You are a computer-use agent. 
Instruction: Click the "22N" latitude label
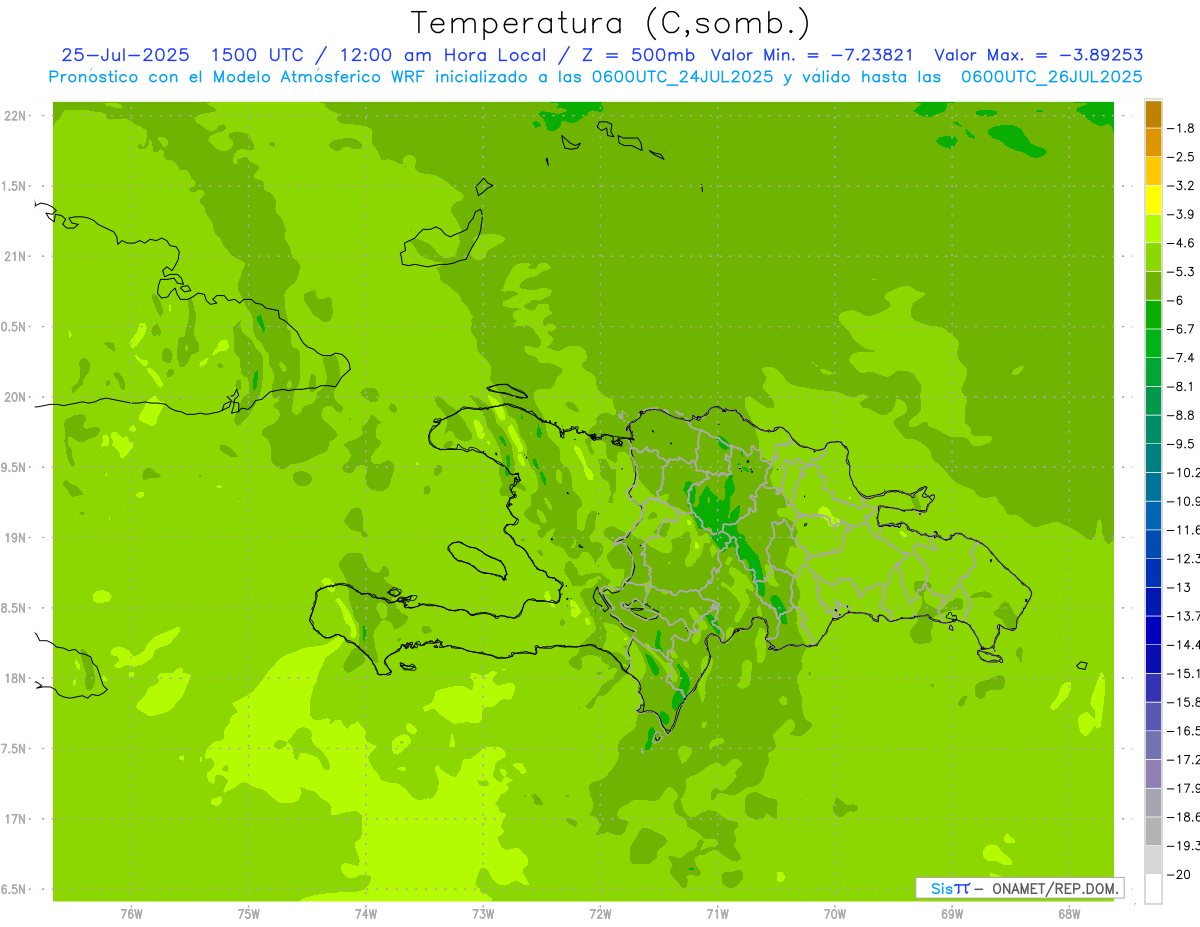[x=16, y=116]
